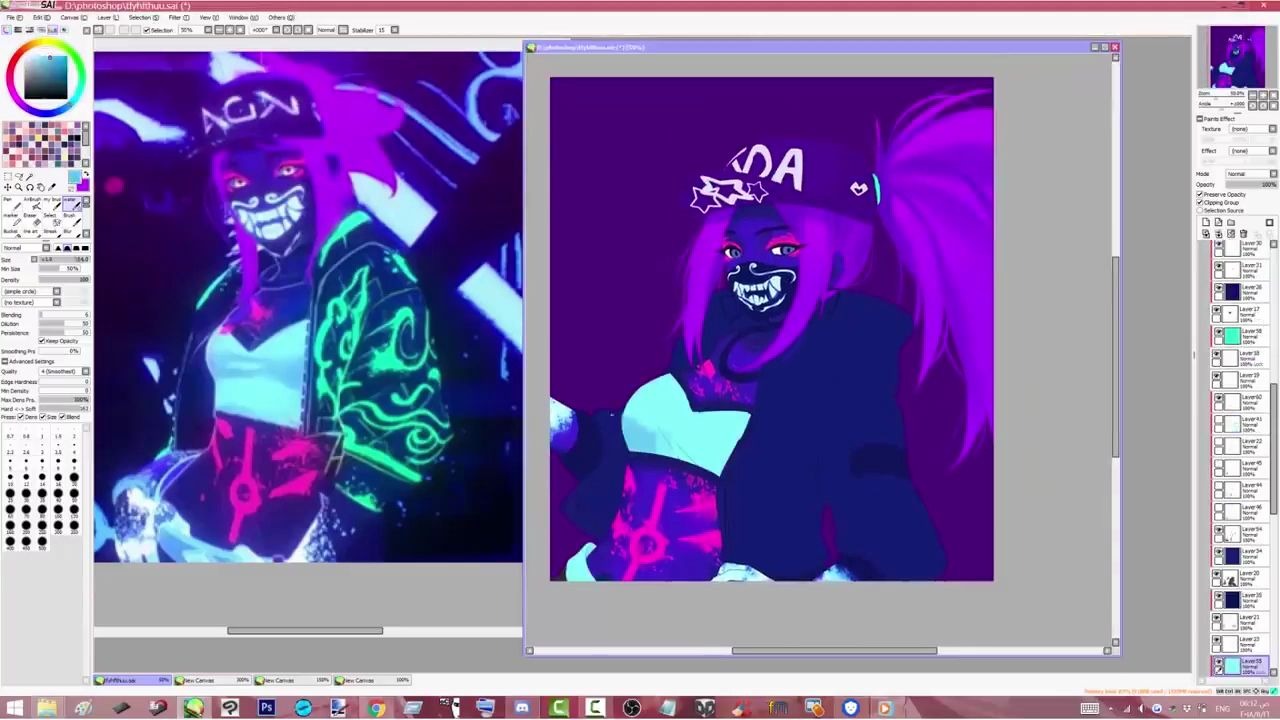
Task: Select the eyedropper color picker tool
Action: (x=52, y=187)
